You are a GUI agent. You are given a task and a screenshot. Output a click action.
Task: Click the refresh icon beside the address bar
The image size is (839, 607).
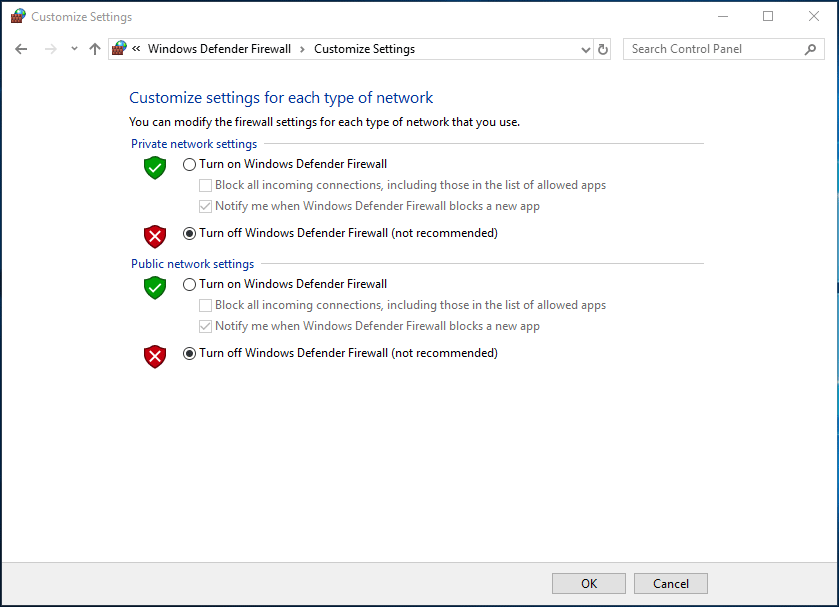(x=602, y=48)
